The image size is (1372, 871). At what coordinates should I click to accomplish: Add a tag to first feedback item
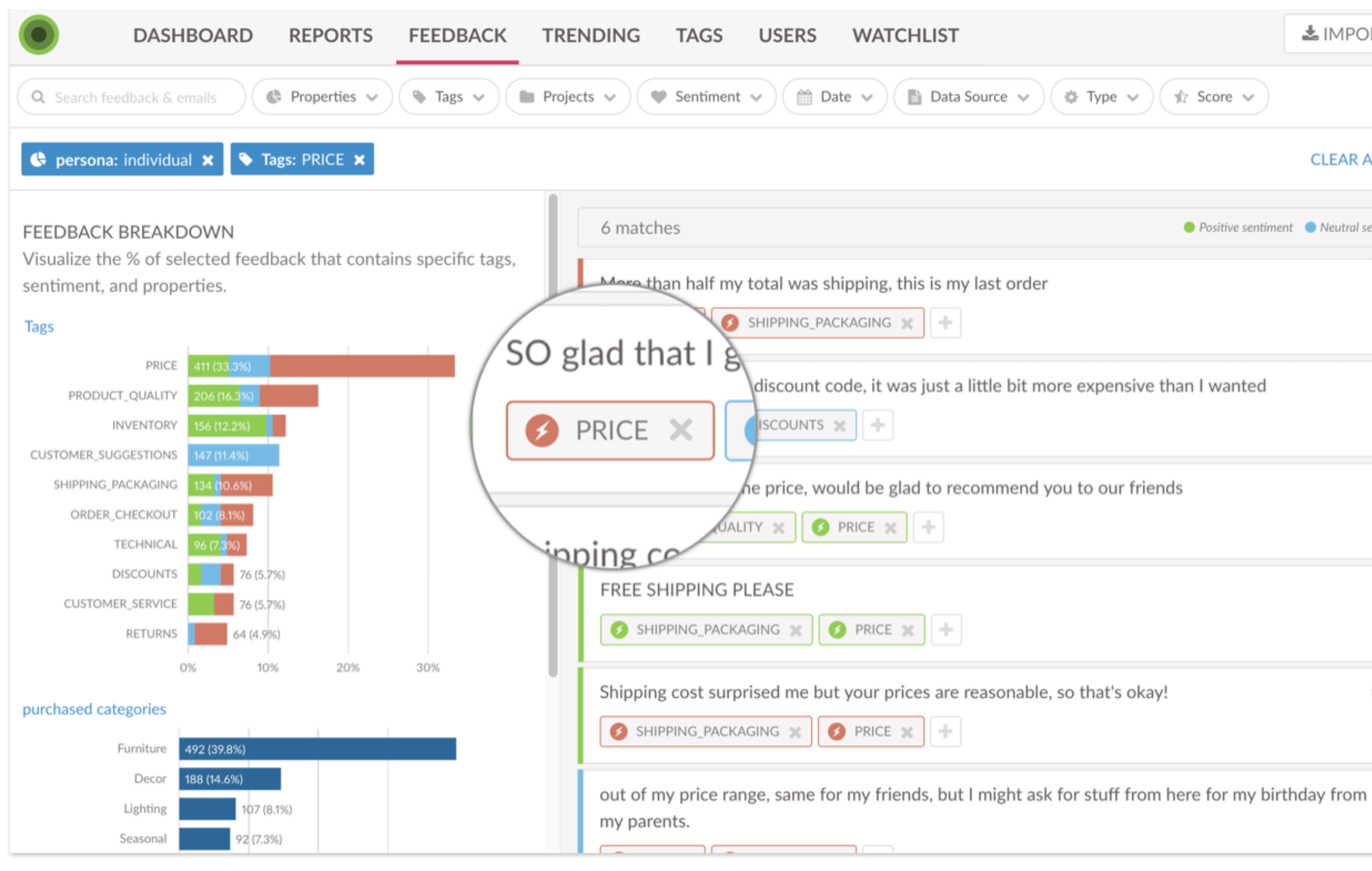click(945, 323)
